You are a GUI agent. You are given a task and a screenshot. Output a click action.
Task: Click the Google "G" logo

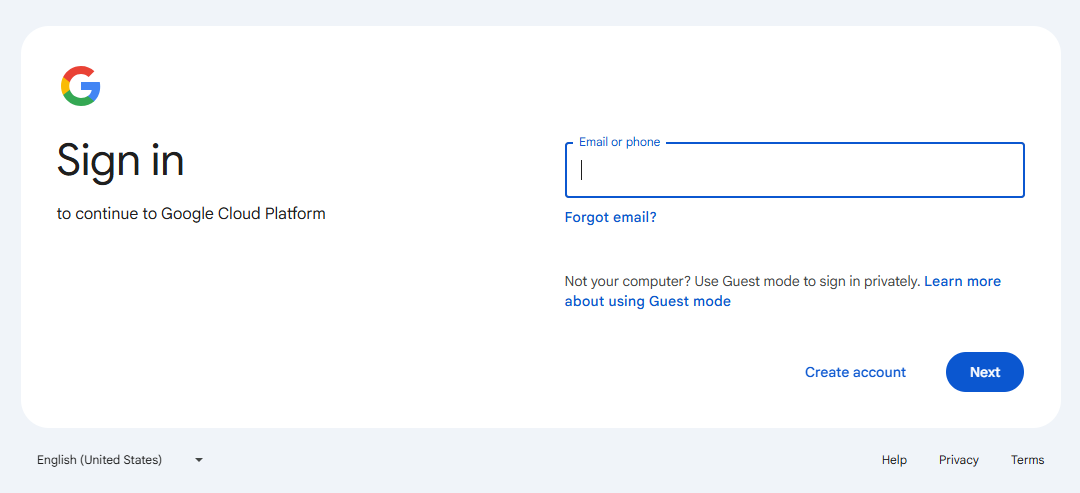coord(81,86)
